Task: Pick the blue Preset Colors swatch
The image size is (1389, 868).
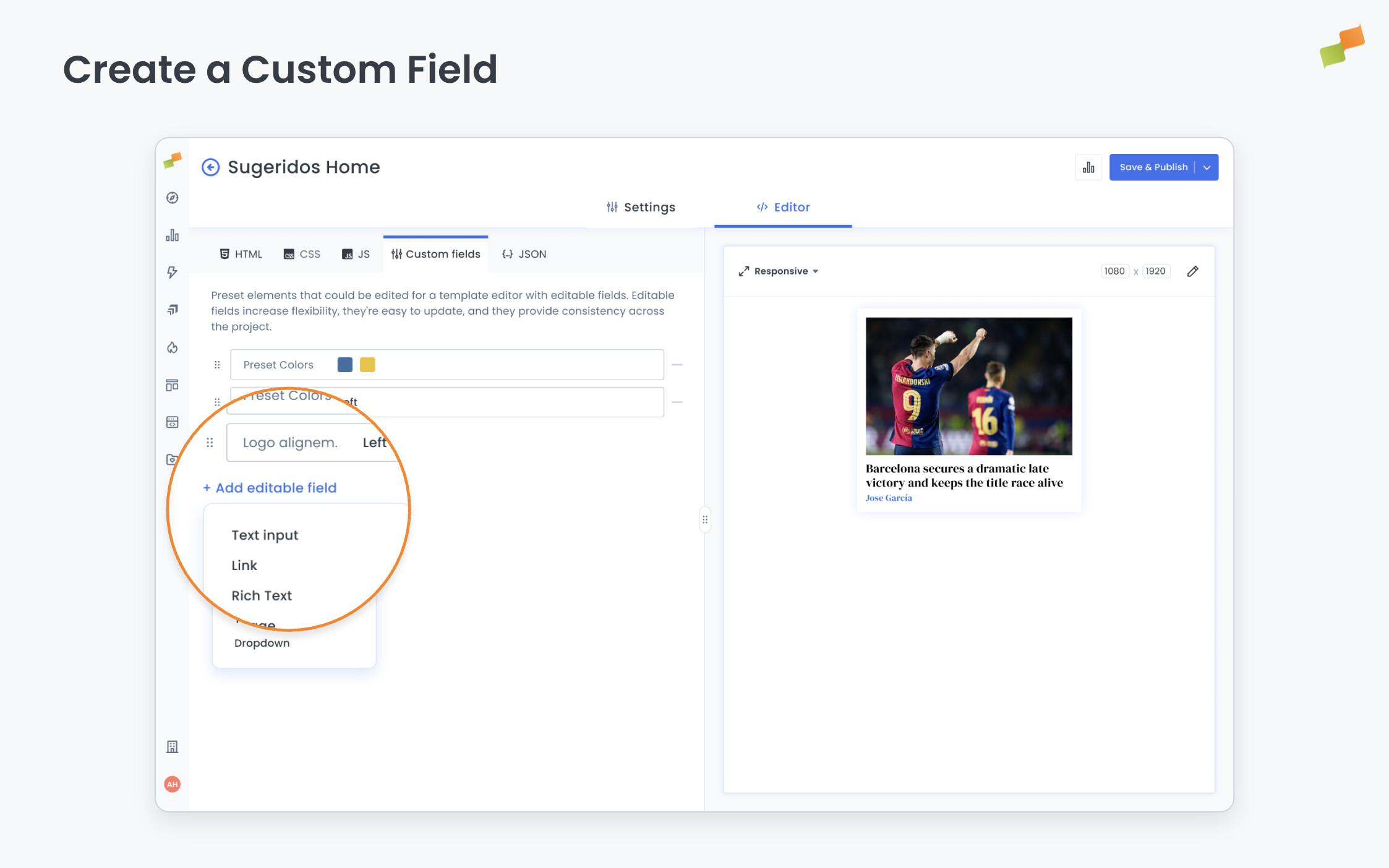Action: (x=345, y=365)
